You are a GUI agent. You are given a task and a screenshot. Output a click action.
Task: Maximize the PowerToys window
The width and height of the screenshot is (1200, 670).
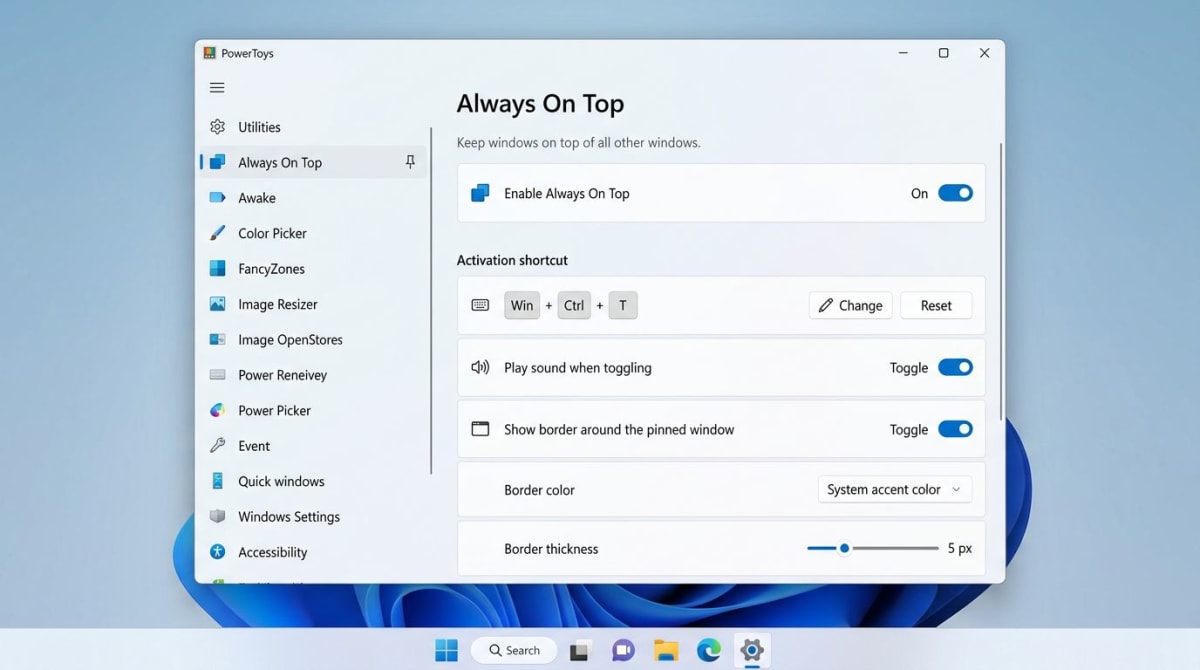tap(943, 53)
